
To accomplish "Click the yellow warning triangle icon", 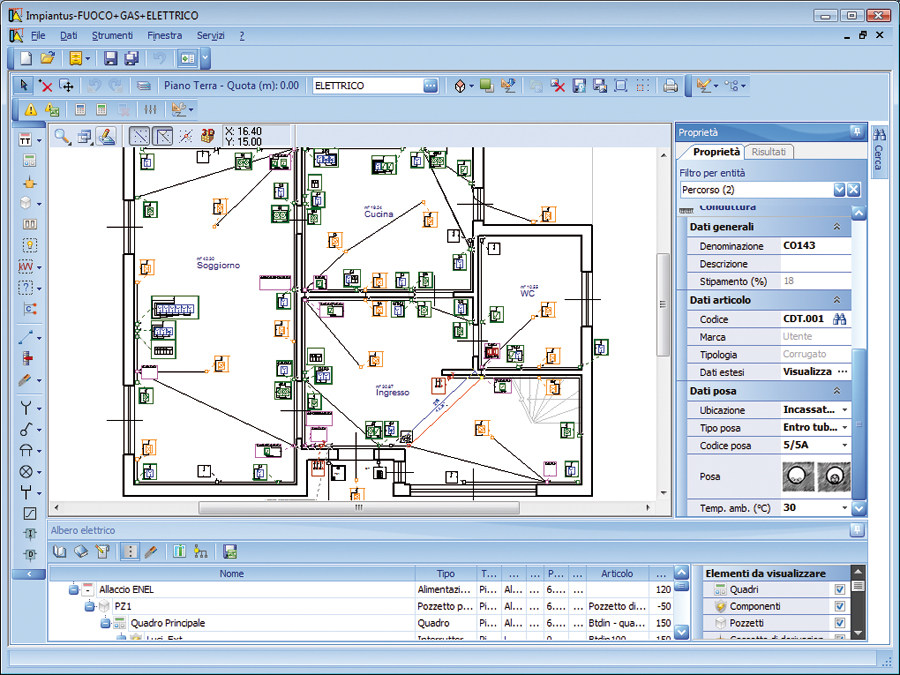I will (30, 109).
